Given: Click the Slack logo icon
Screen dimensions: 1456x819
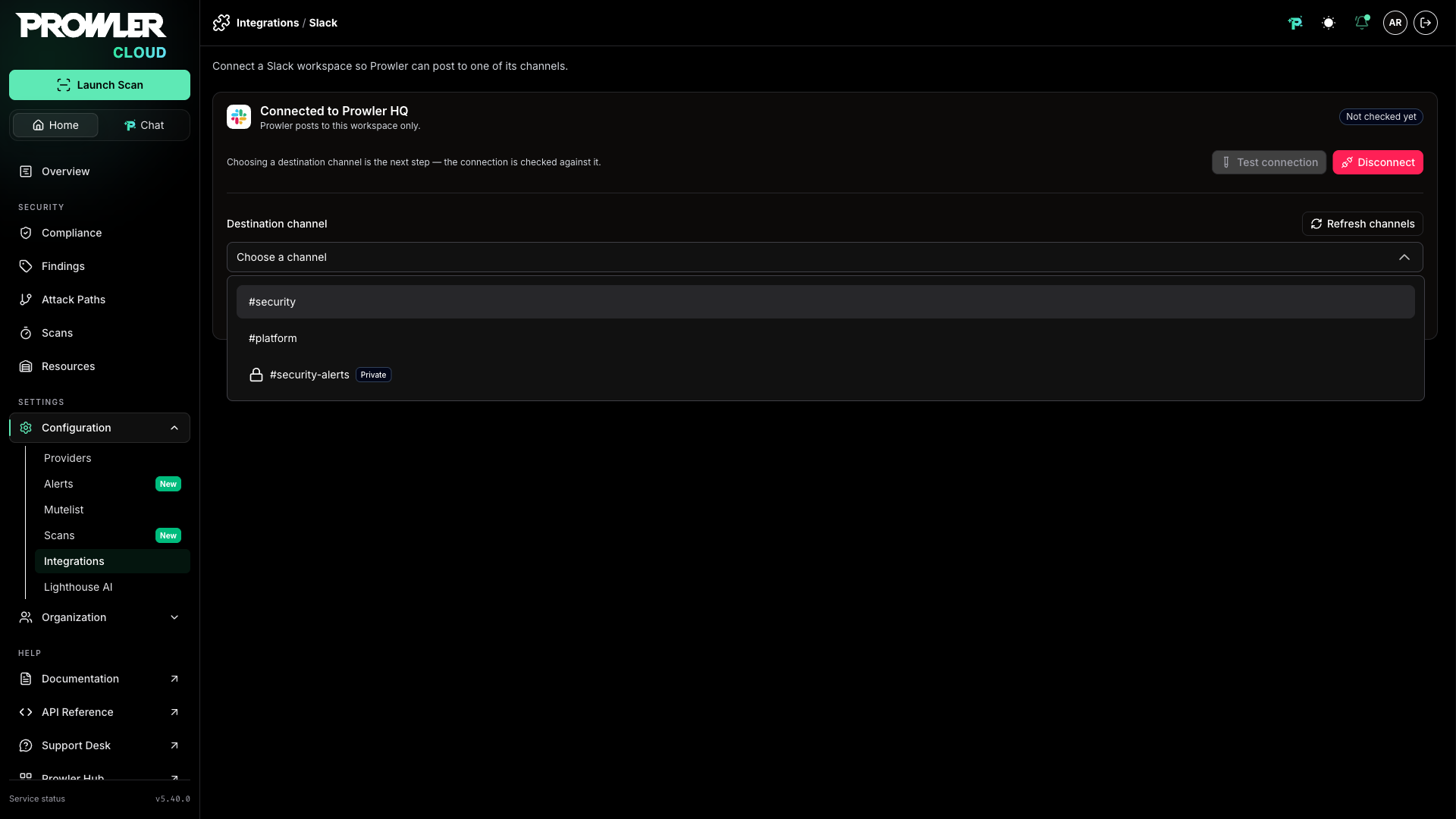Looking at the screenshot, I should [239, 117].
